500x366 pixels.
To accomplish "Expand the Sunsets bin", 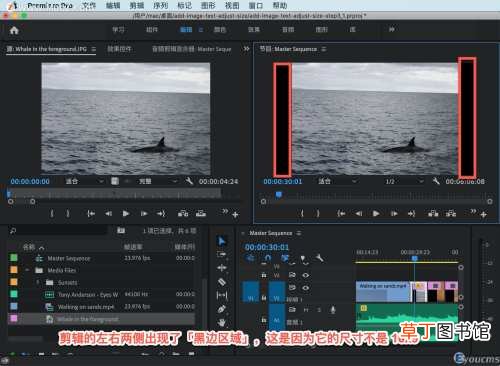I will [x=38, y=282].
